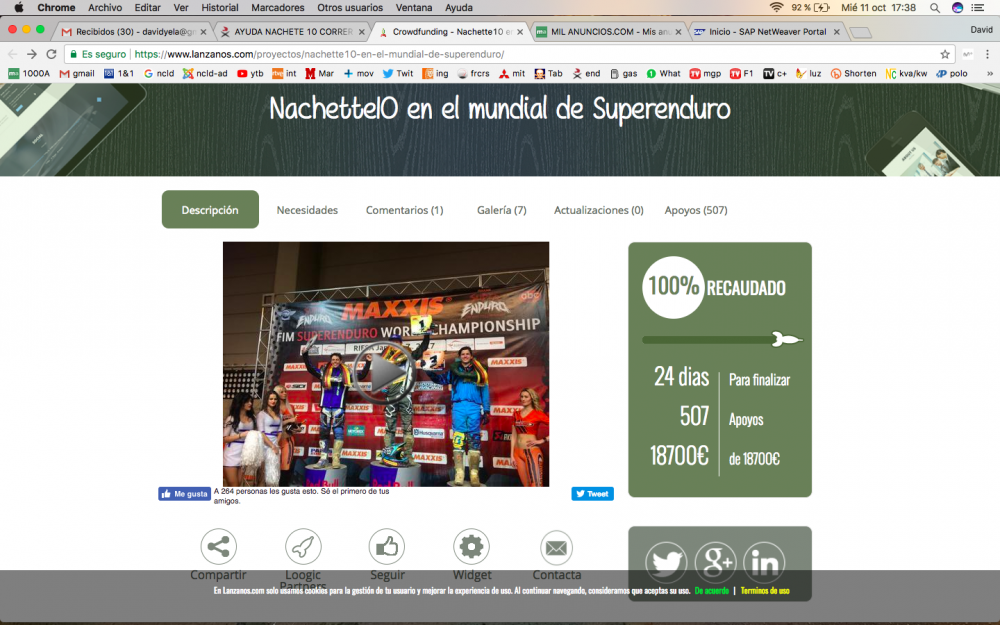Switch to the SAP NetWeaver Portal tab
Screen dimensions: 1000x625
click(767, 31)
